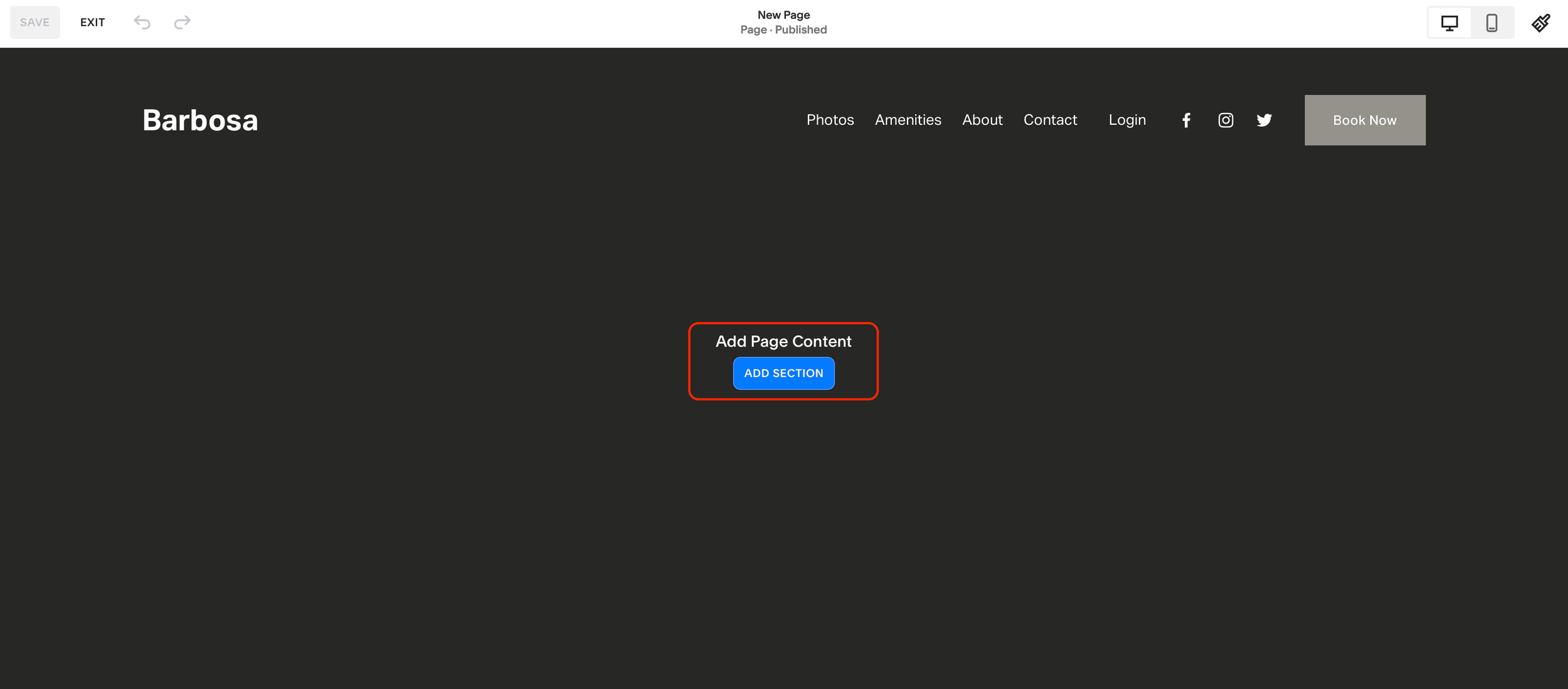Switch to mobile preview view
The image size is (1568, 689).
pyautogui.click(x=1491, y=23)
